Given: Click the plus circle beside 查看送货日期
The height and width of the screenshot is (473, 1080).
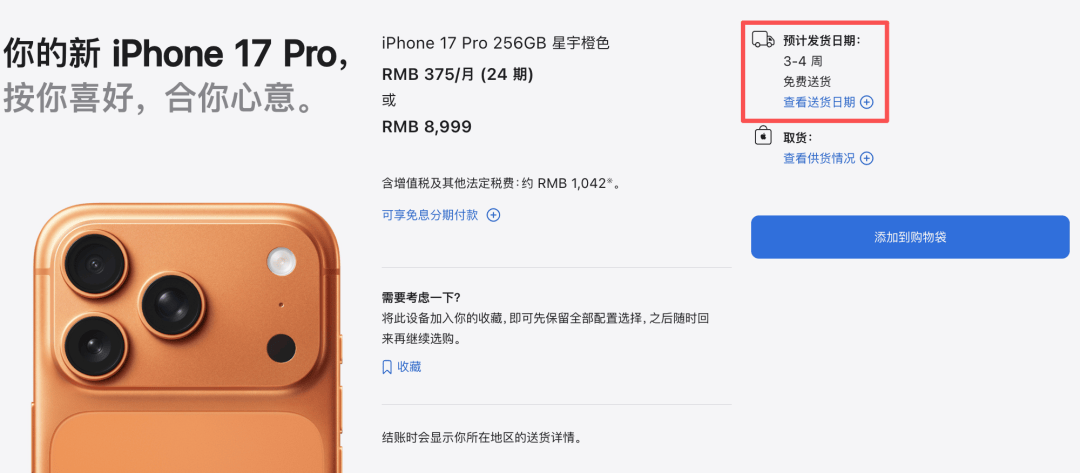Looking at the screenshot, I should pyautogui.click(x=866, y=103).
